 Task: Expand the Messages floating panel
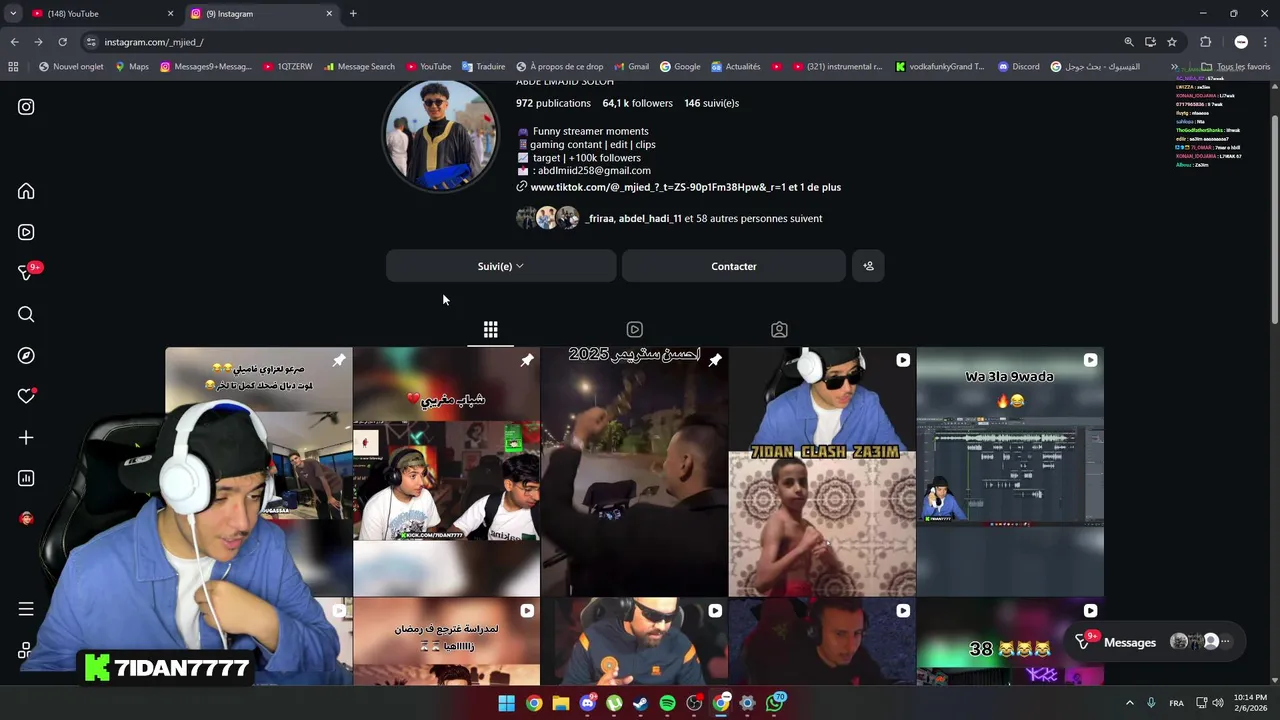[1157, 642]
